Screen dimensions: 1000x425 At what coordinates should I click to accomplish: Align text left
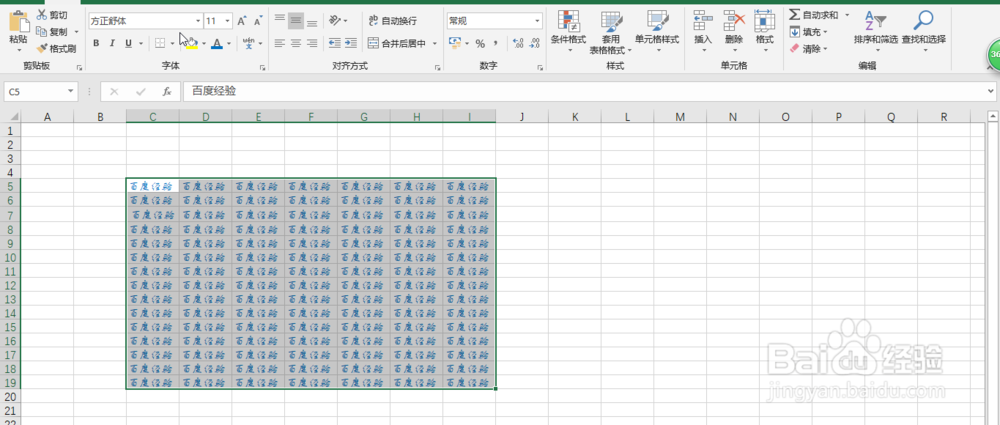280,43
